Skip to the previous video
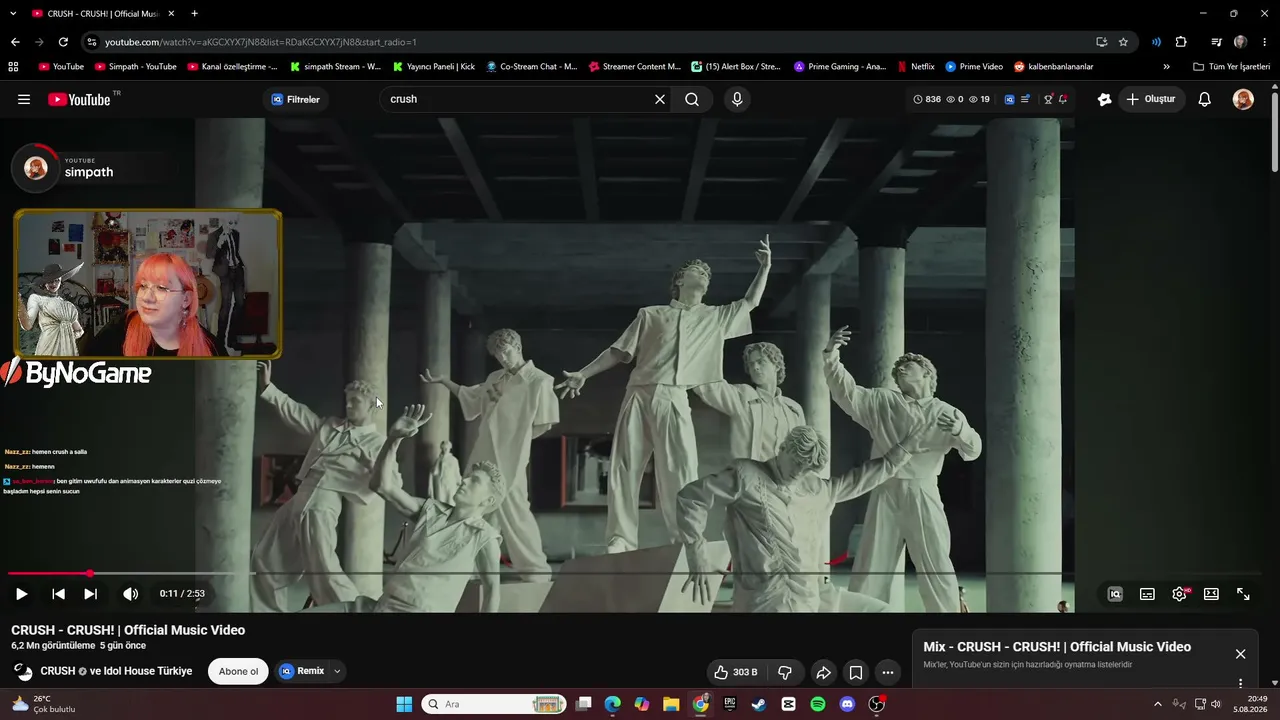 58,594
